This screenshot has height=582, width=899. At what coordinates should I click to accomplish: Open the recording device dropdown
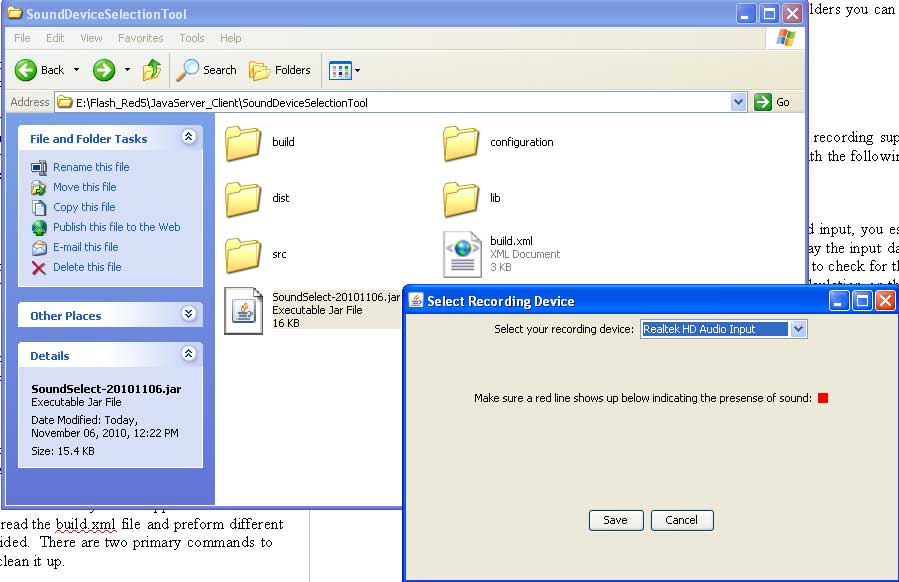tap(798, 329)
